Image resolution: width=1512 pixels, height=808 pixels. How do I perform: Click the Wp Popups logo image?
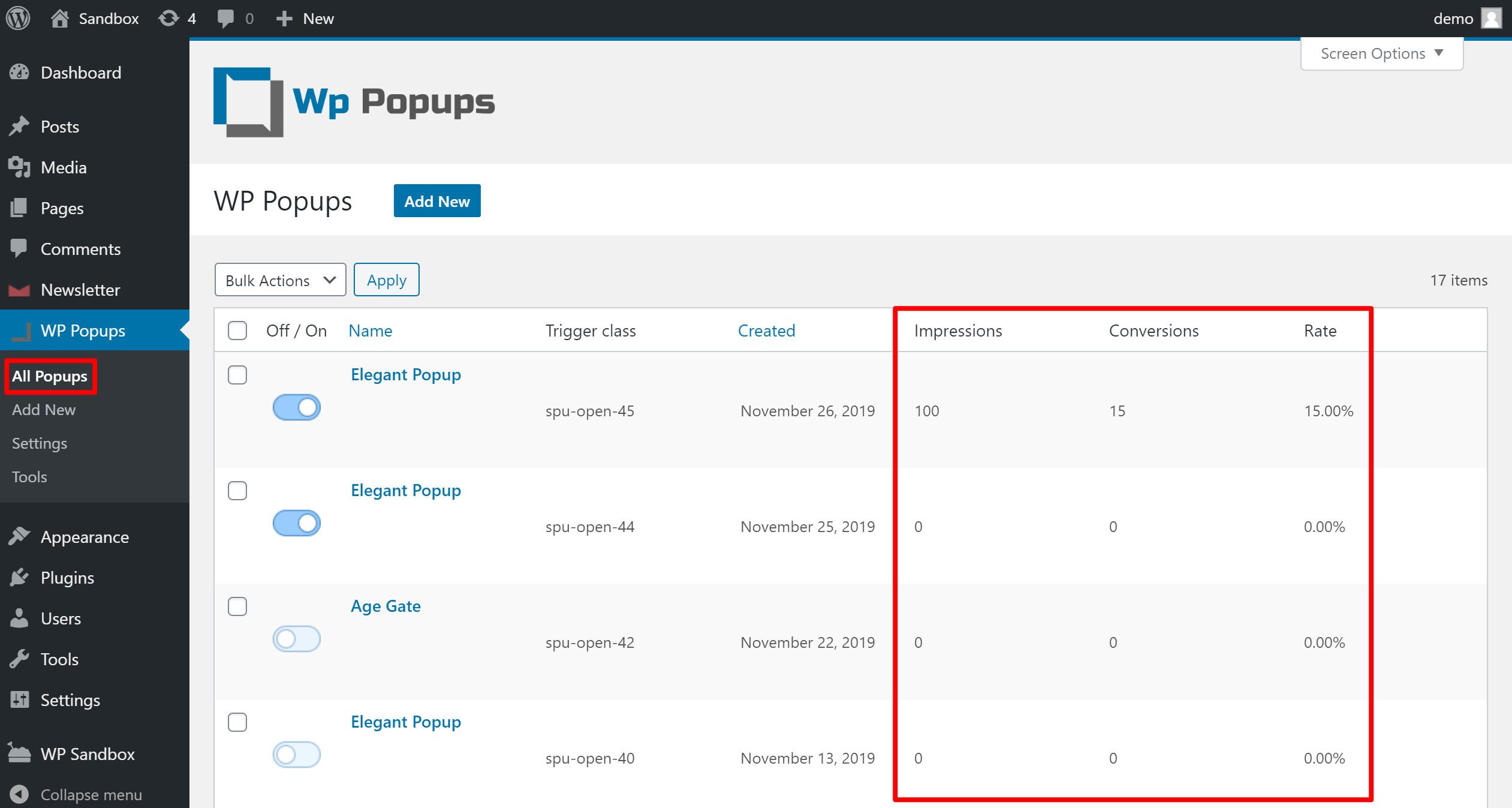click(354, 102)
